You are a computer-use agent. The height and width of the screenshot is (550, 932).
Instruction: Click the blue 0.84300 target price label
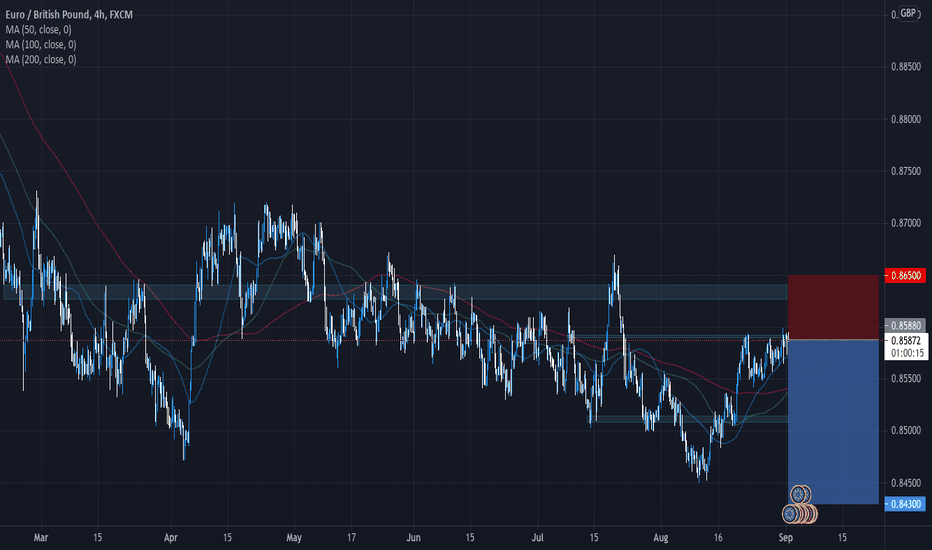(x=905, y=504)
